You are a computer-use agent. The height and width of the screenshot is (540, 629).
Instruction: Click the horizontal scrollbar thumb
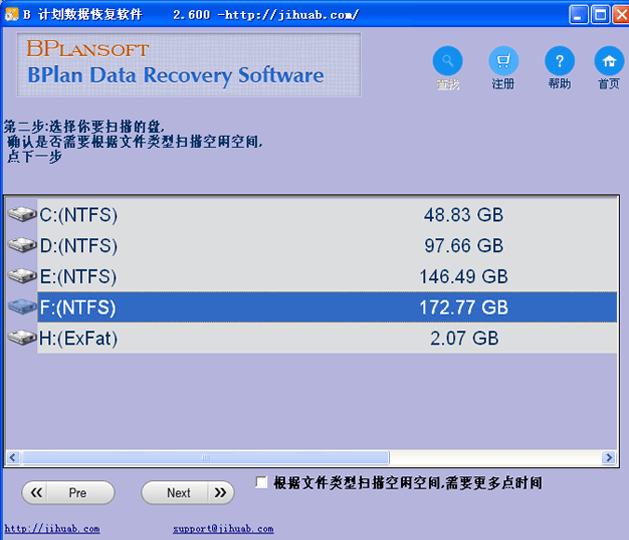205,458
